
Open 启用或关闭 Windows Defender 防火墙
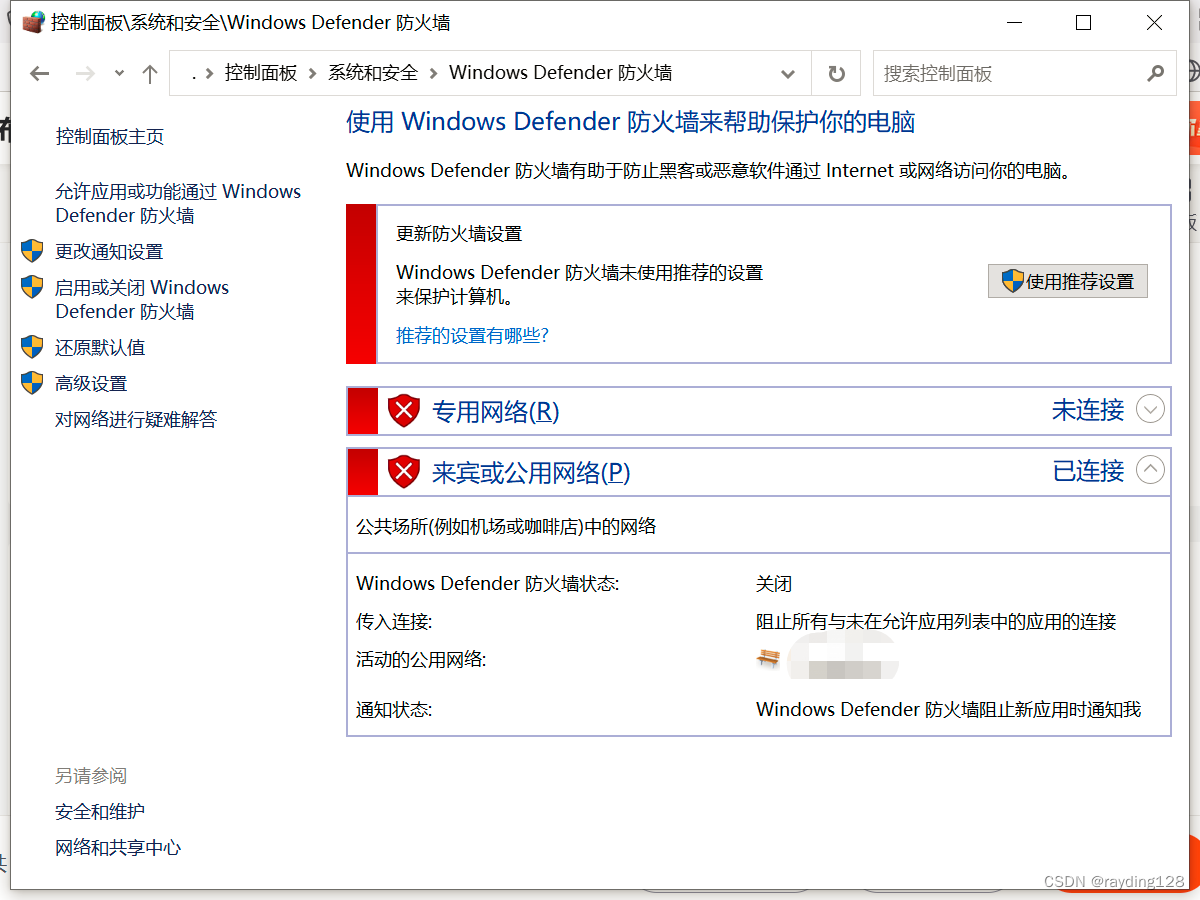coord(142,299)
